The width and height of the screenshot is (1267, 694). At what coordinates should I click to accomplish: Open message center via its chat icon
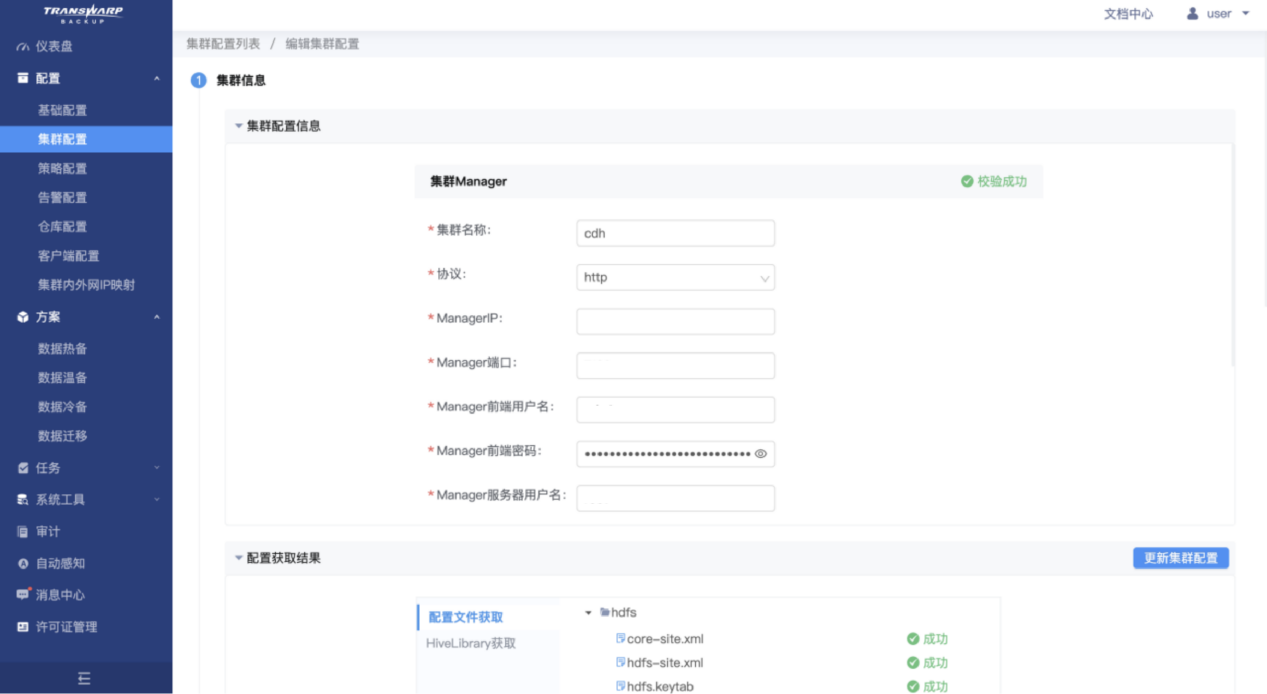23,595
